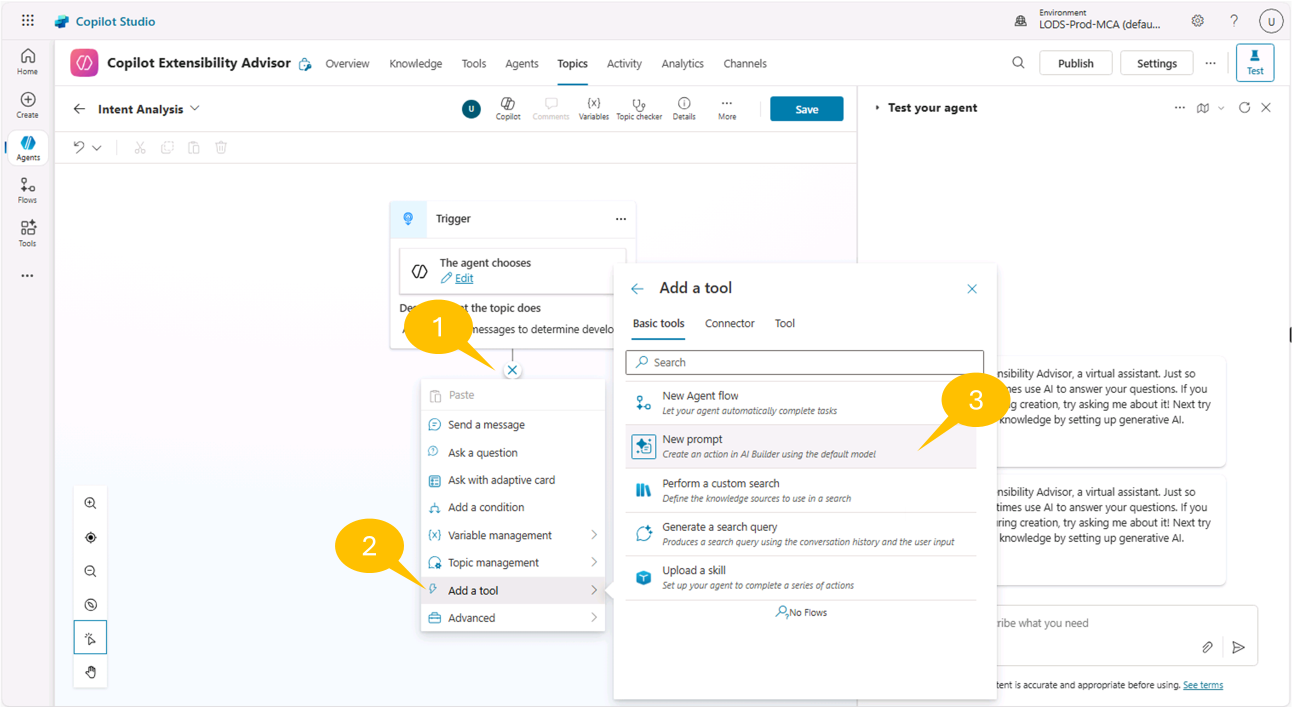Go back using arrow beside Intent Analysis

tap(79, 109)
